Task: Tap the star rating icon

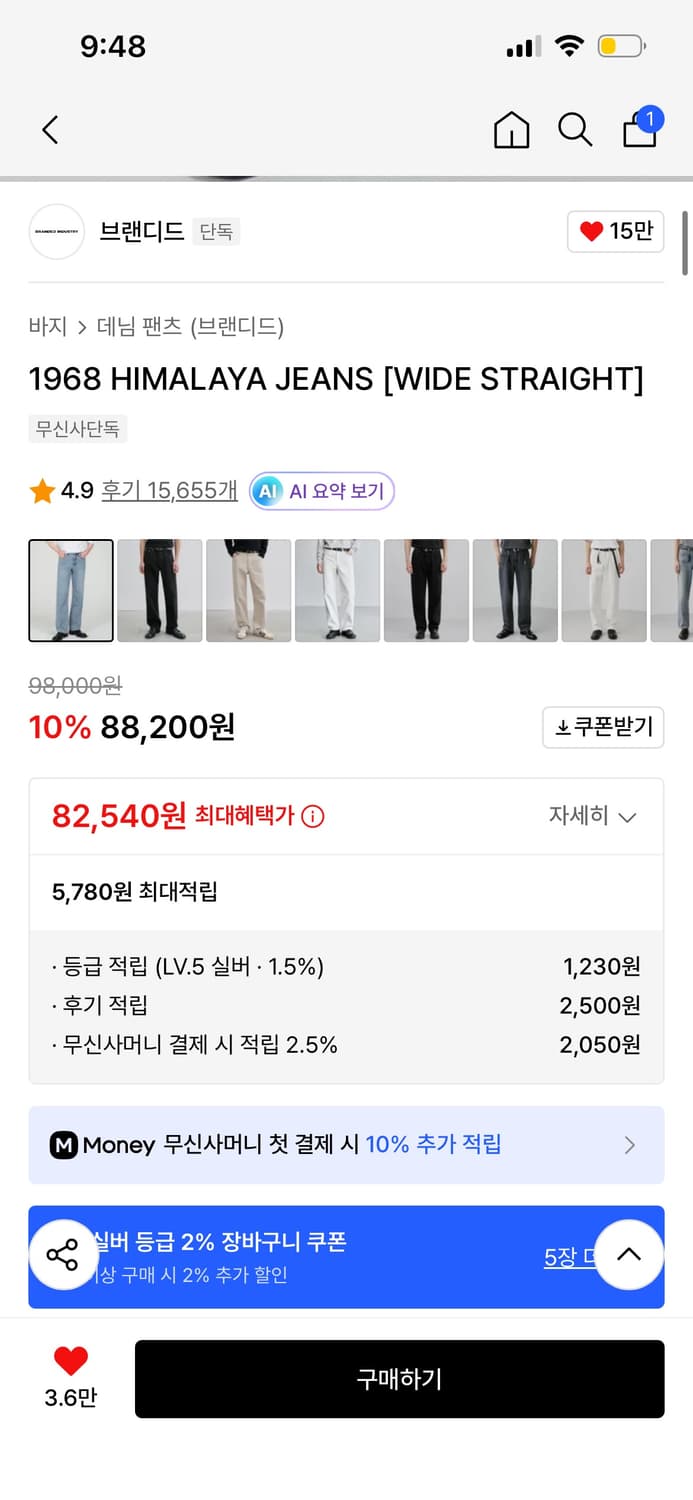Action: coord(42,490)
